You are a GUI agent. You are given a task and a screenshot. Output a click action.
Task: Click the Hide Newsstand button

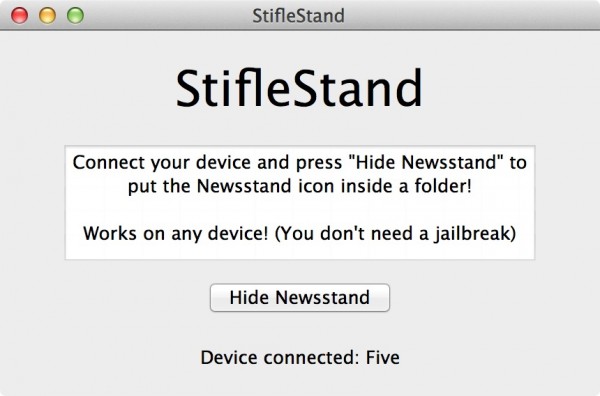coord(300,297)
